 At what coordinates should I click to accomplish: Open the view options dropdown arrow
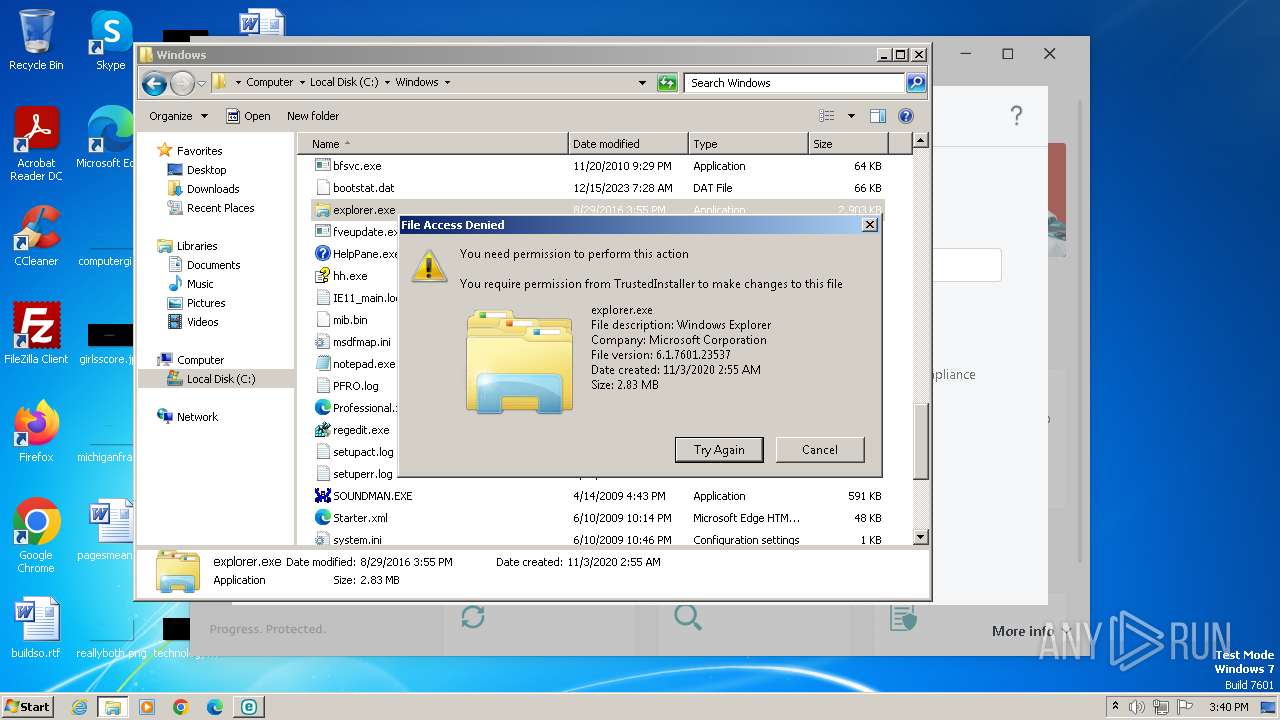851,116
